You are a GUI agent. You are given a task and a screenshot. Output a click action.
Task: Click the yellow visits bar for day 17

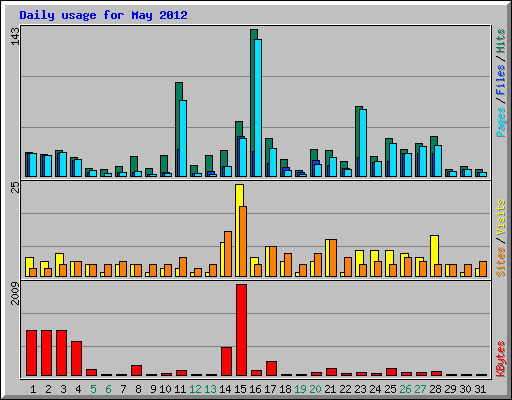[267, 261]
